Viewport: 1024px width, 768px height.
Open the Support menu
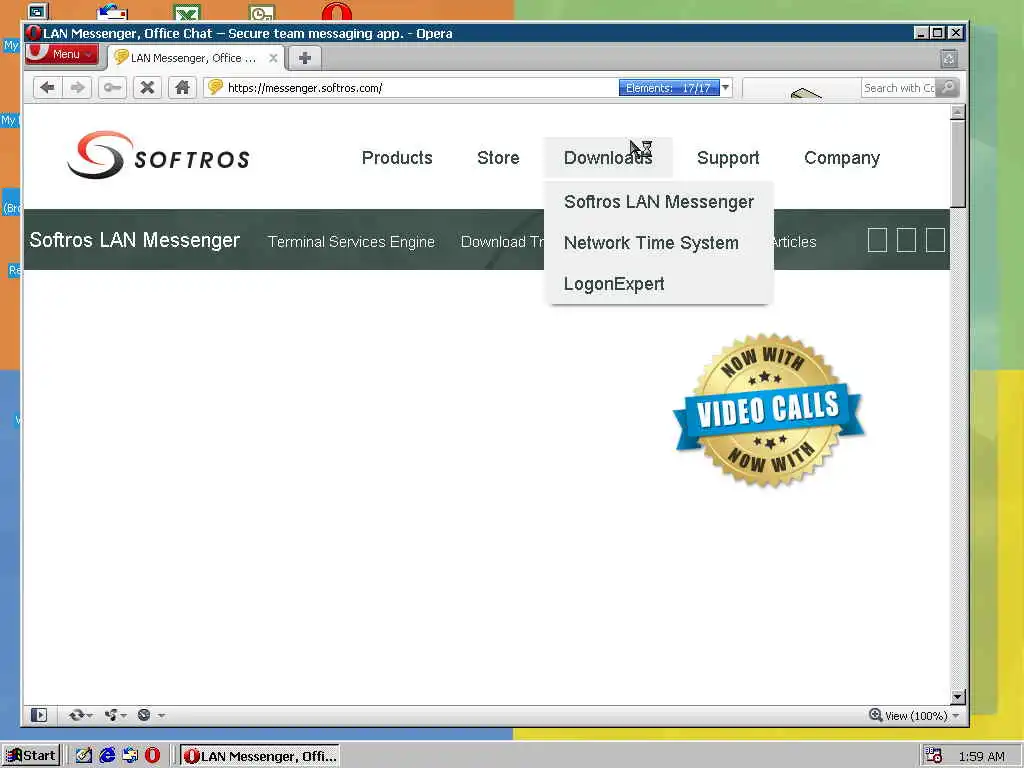(728, 158)
